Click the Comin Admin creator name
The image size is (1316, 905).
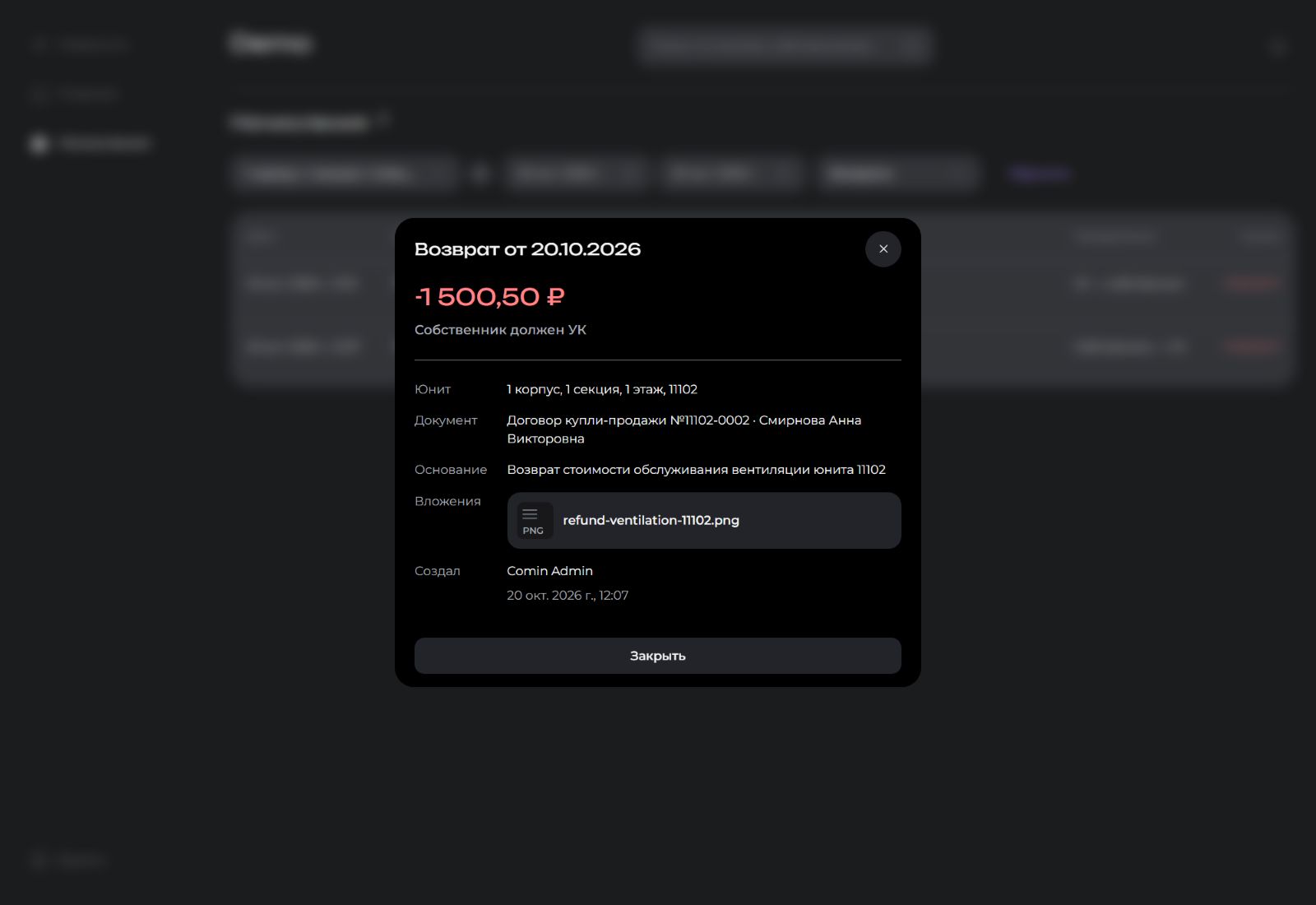point(549,571)
